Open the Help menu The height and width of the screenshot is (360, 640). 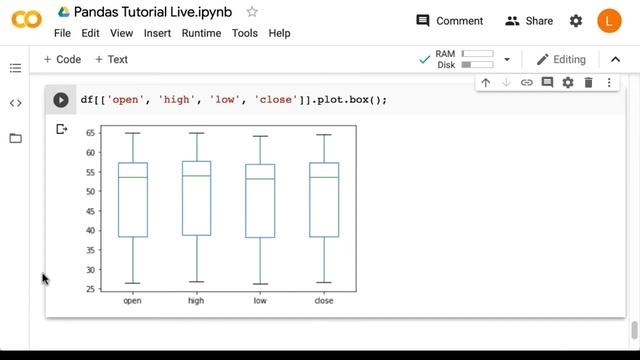tap(279, 33)
